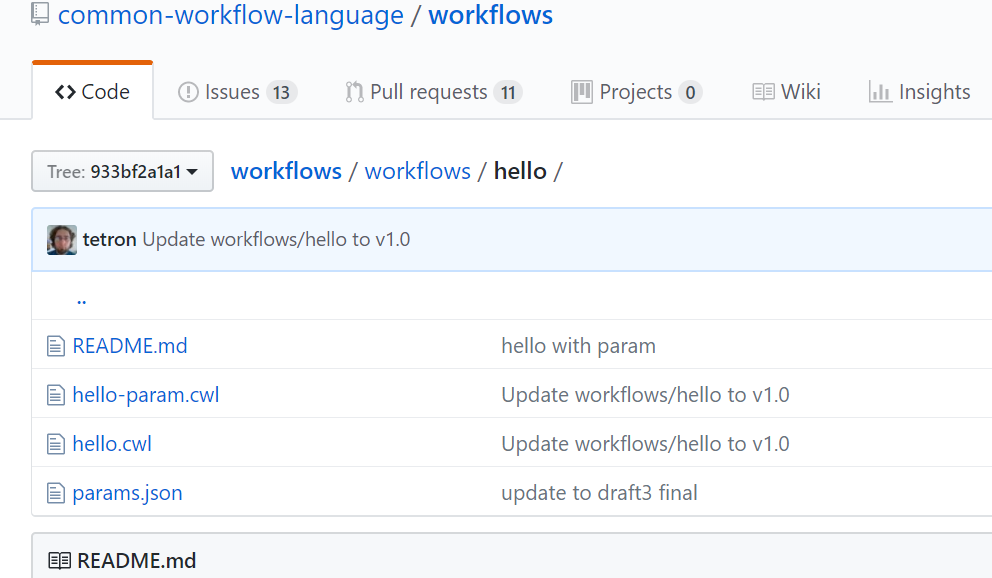The width and height of the screenshot is (992, 578).
Task: Open the Projects tab
Action: (636, 92)
